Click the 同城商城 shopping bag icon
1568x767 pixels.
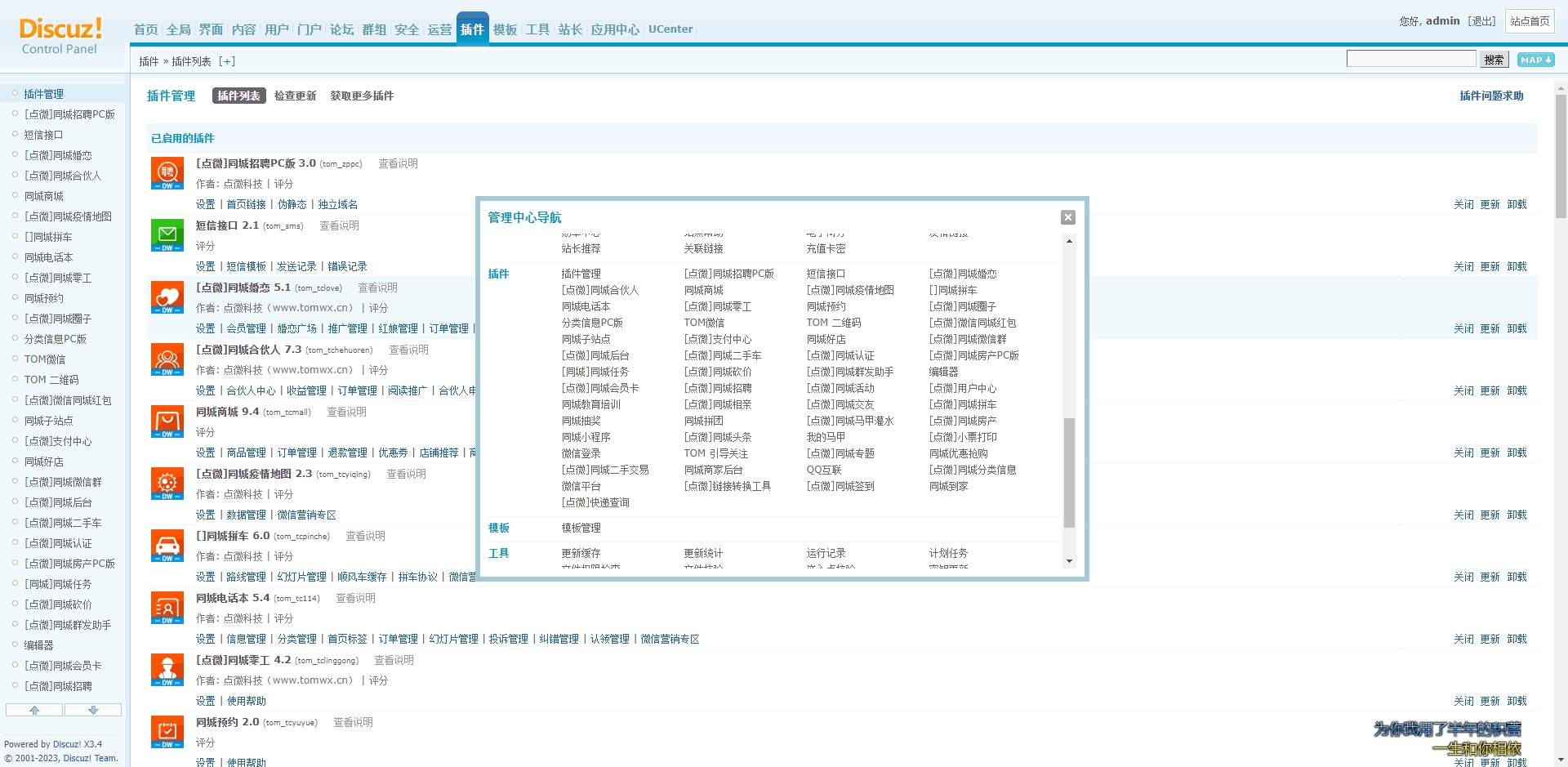point(167,421)
